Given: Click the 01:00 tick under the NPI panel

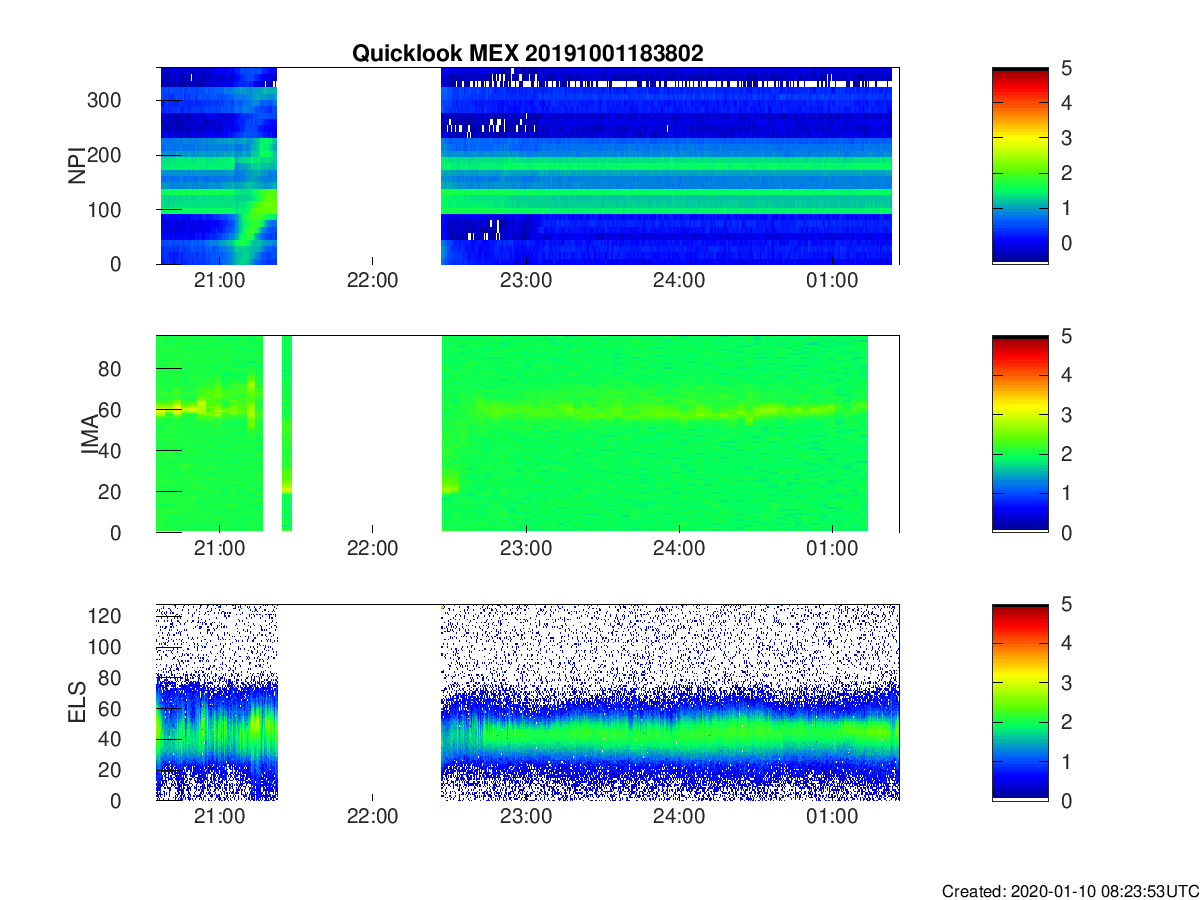Looking at the screenshot, I should [x=832, y=281].
